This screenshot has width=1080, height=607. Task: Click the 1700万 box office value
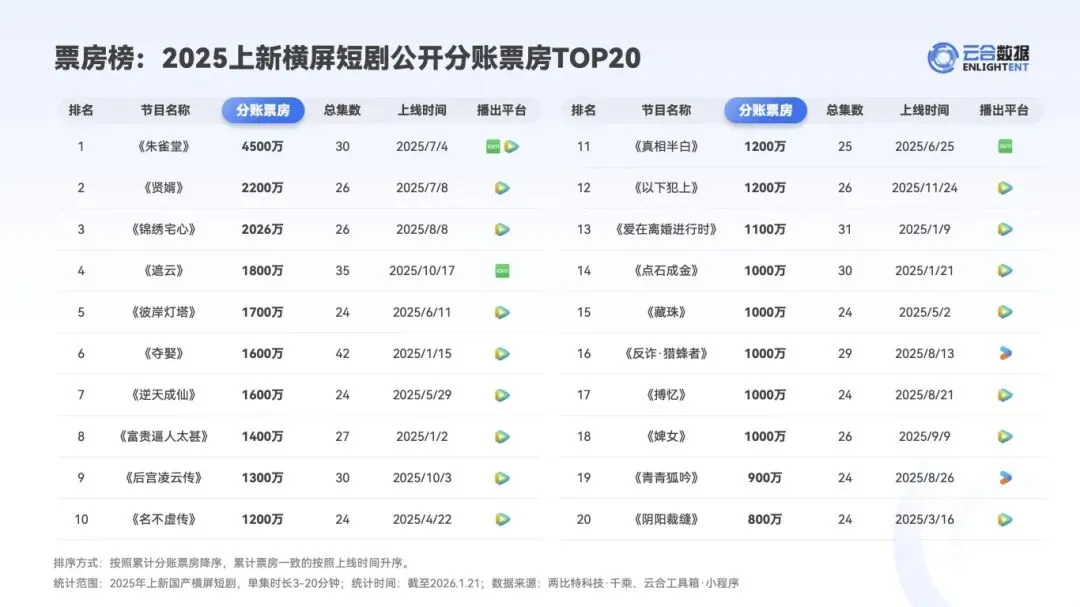(x=262, y=312)
